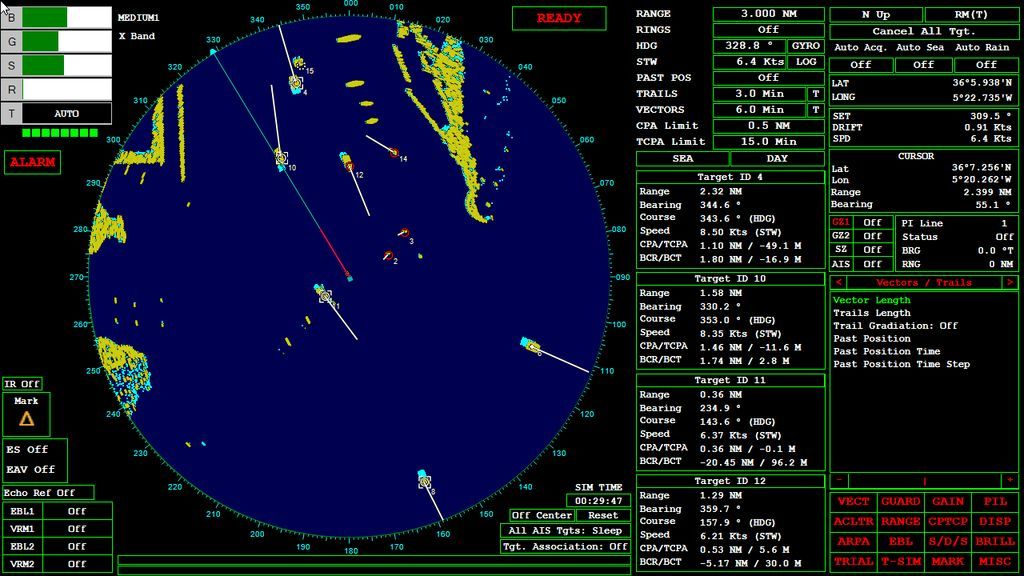Click the B brilliance control label
The height and width of the screenshot is (576, 1024).
point(11,18)
